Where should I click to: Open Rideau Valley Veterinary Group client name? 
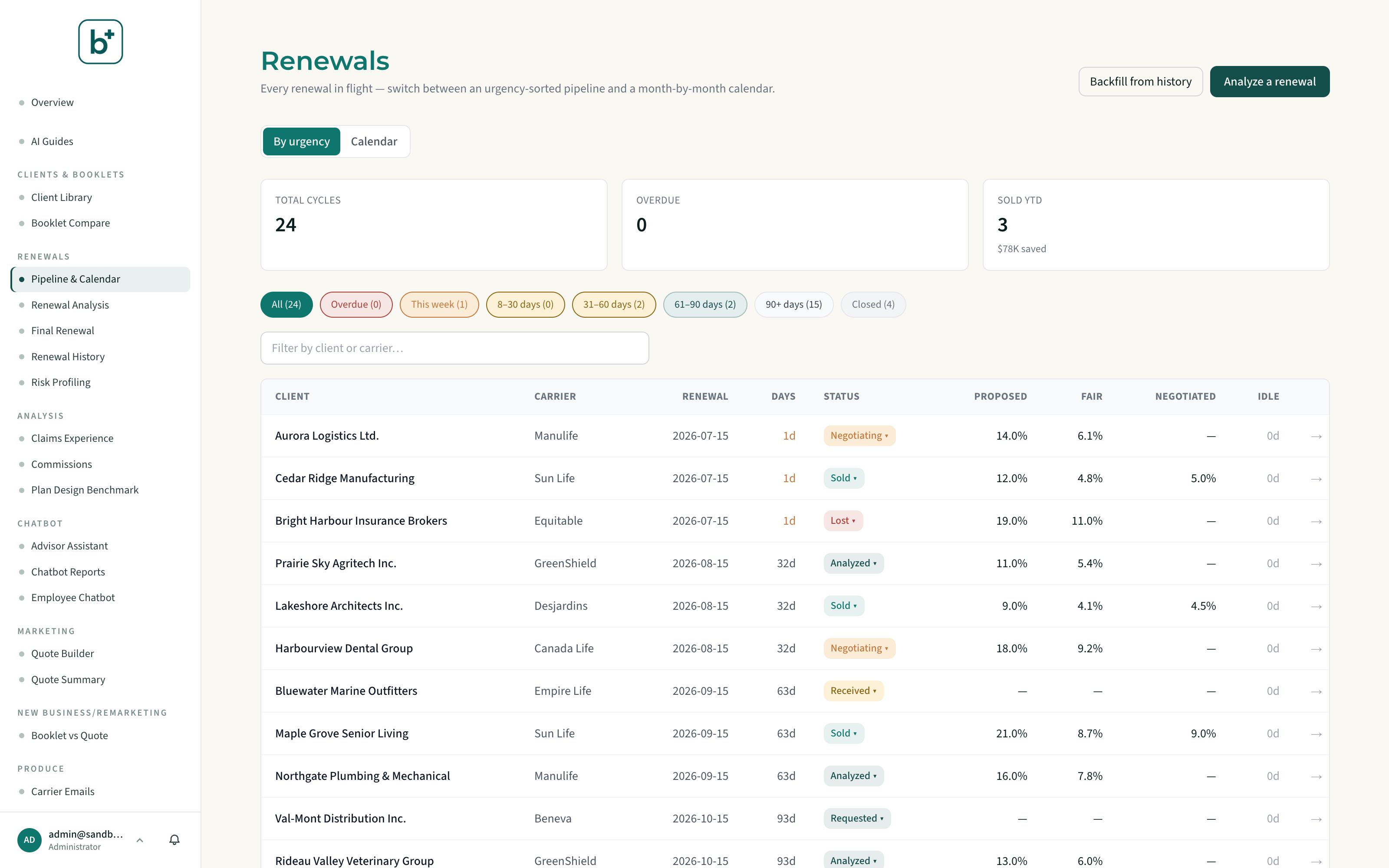(x=354, y=861)
